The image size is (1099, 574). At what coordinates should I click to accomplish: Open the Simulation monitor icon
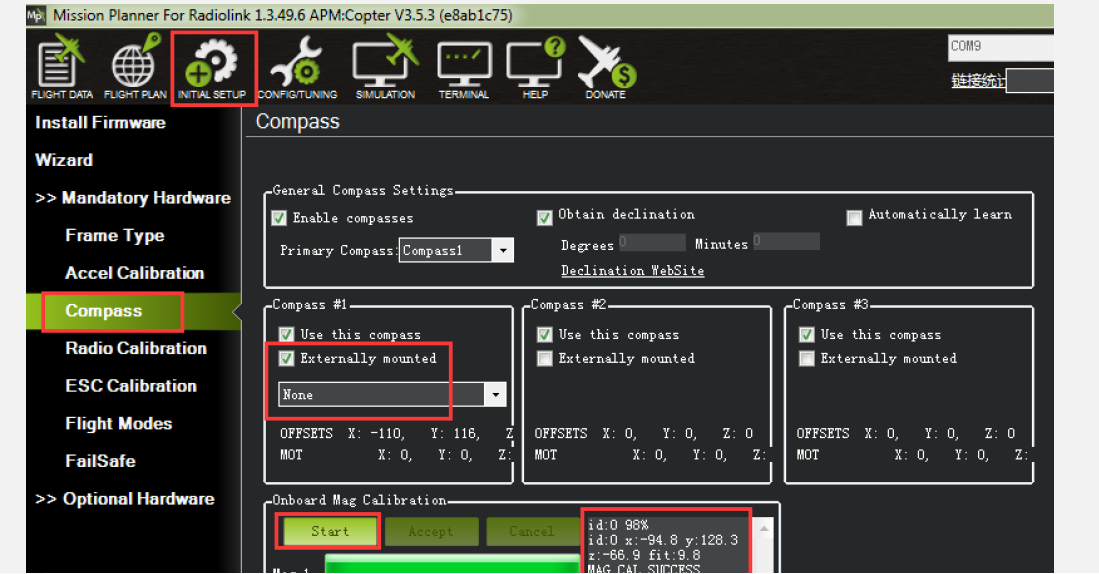(385, 67)
